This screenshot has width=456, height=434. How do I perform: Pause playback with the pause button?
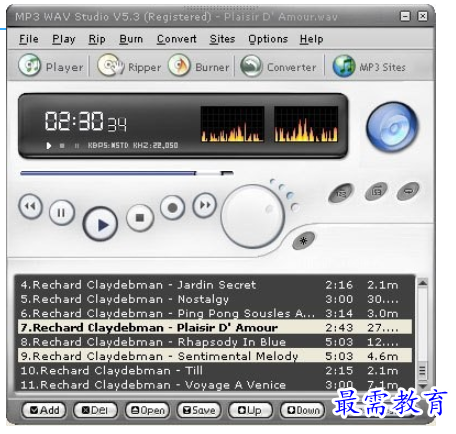coord(62,213)
